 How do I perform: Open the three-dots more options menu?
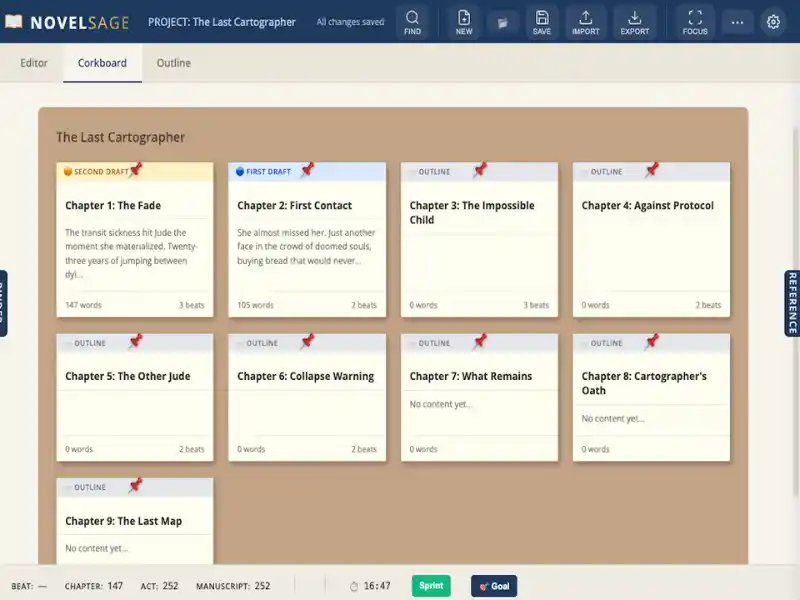coord(737,22)
